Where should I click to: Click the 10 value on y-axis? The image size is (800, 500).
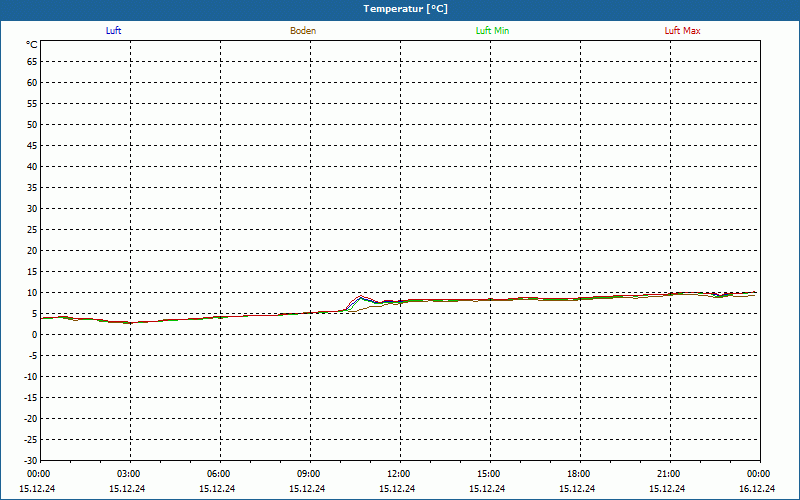tap(32, 293)
